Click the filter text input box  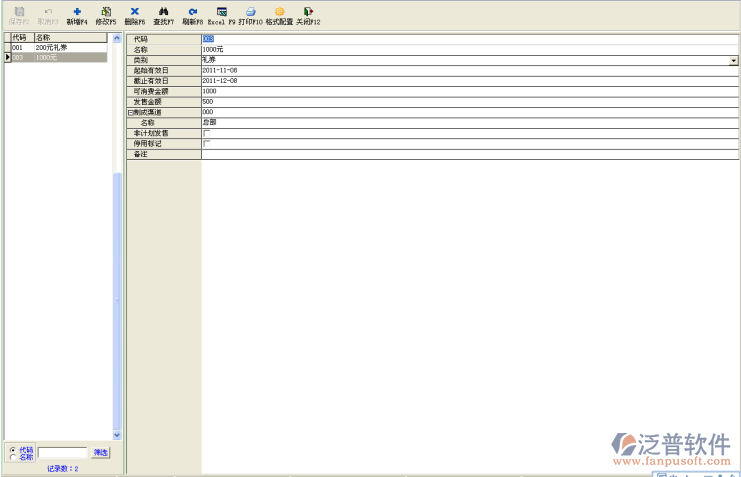[62, 453]
